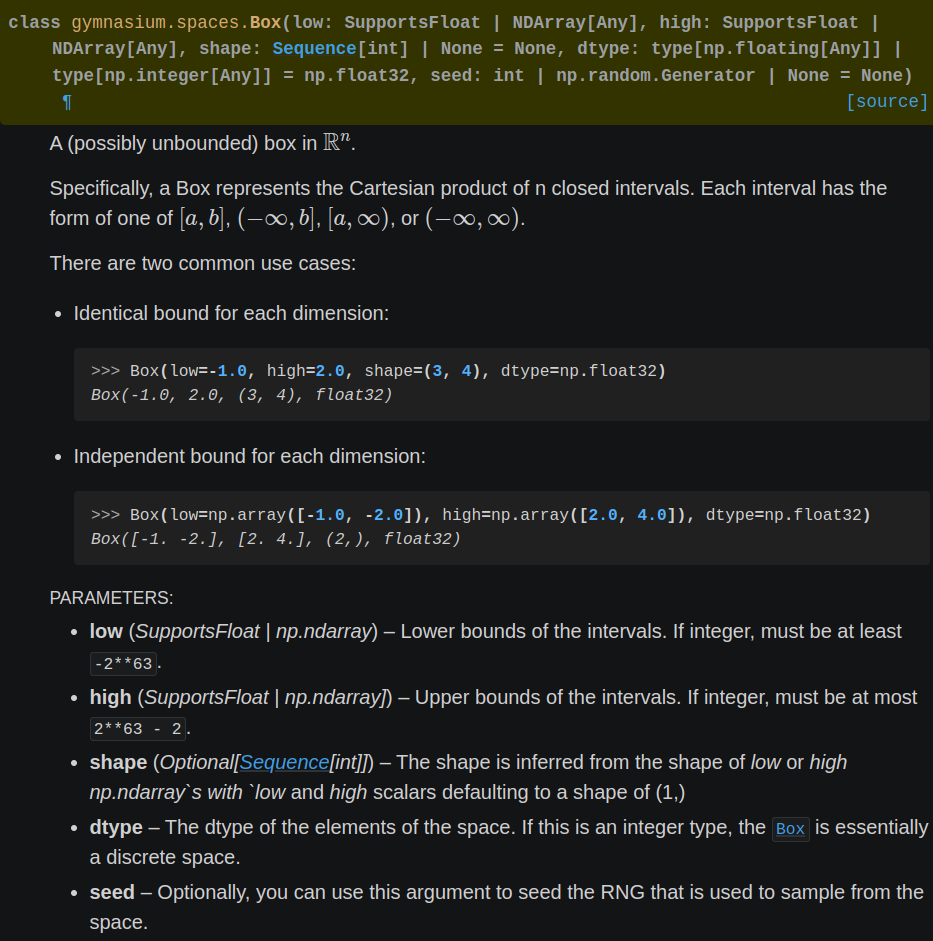The image size is (933, 941).
Task: Click the 2**63 - 2 inline code snippet
Action: [x=137, y=729]
